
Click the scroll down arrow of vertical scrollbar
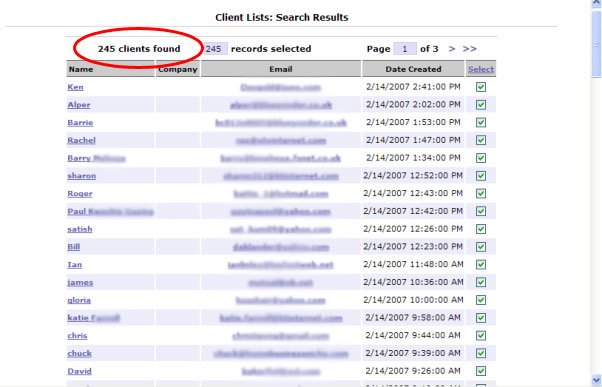[596, 380]
